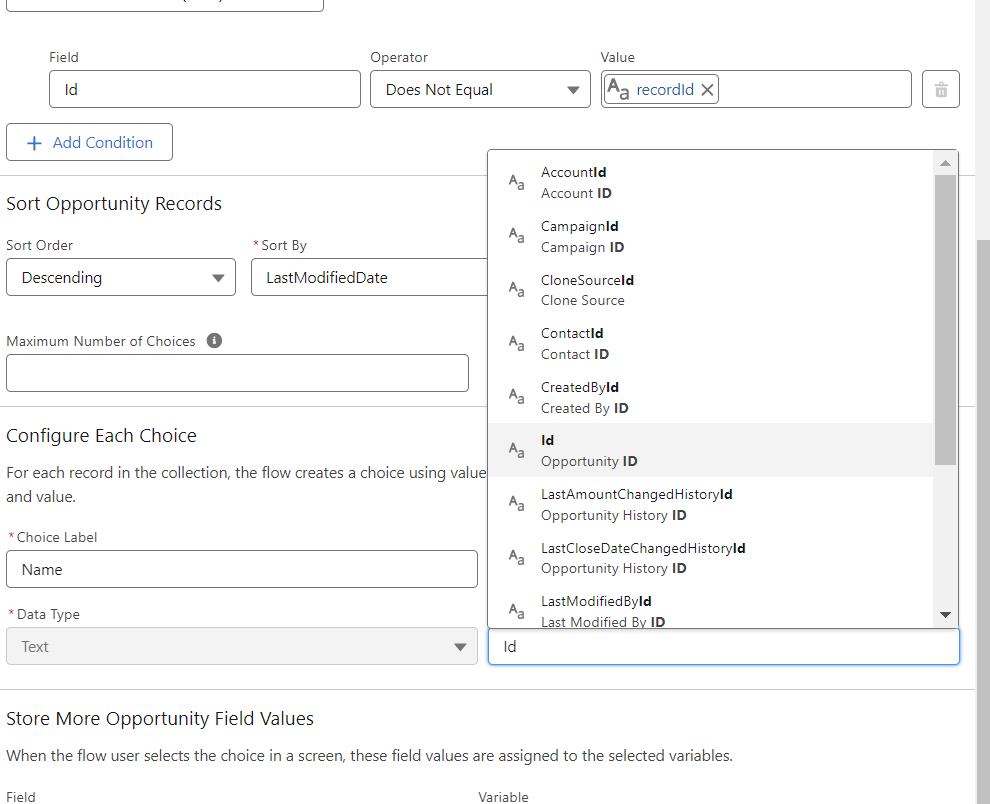The image size is (990, 804).
Task: Click the Aa icon in recordId pill
Action: pos(618,90)
